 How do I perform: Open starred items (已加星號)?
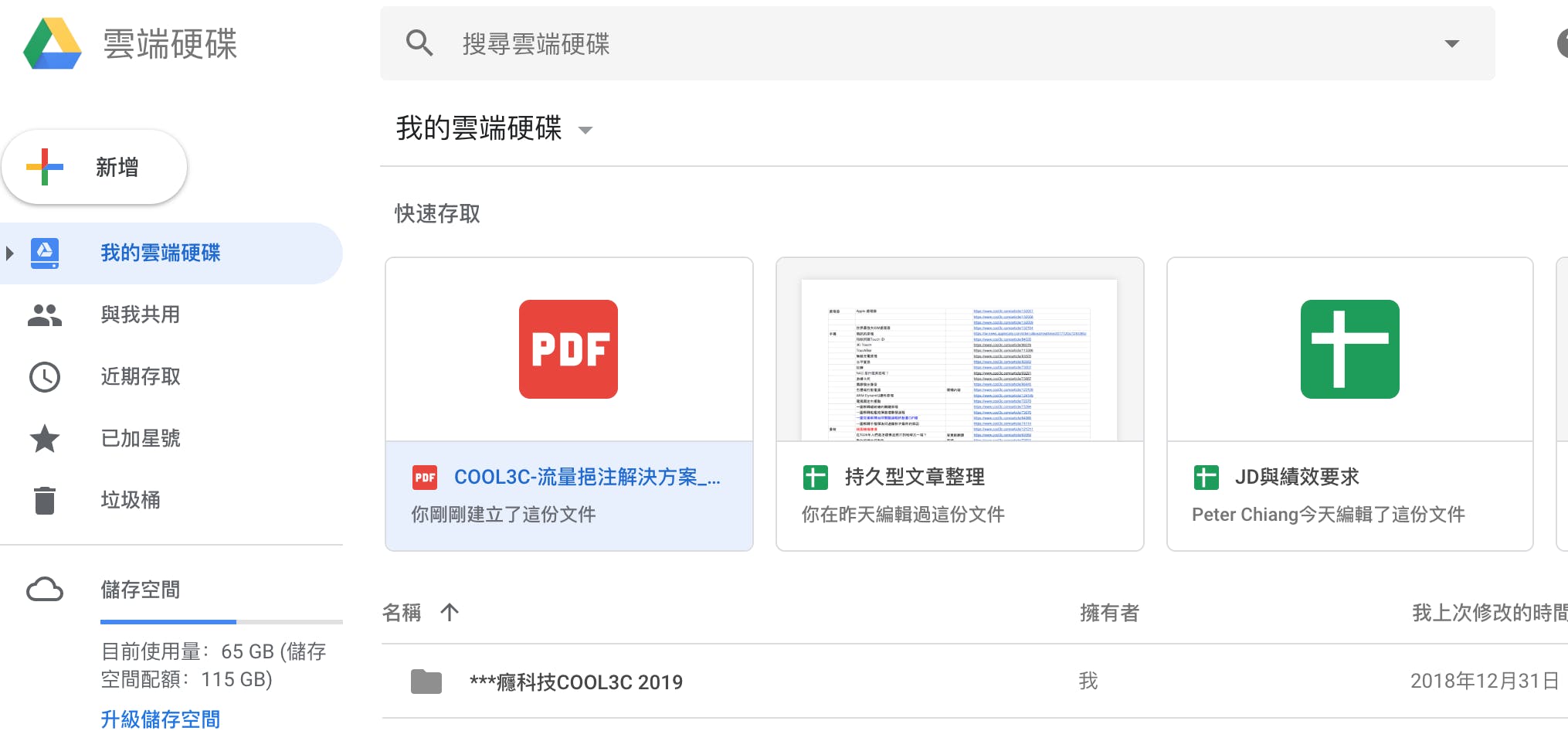(x=140, y=438)
